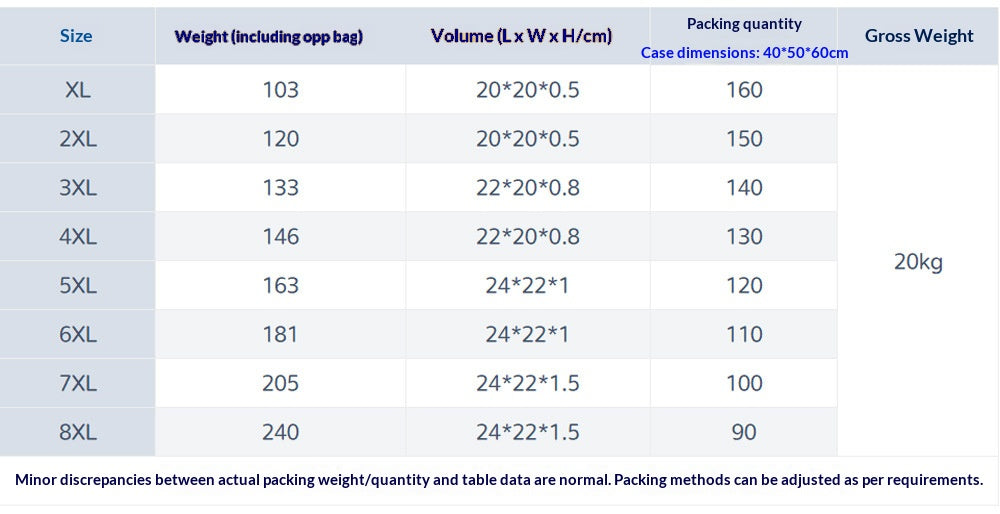Select the Packing quantity header
Image resolution: width=1000 pixels, height=514 pixels.
click(x=744, y=24)
